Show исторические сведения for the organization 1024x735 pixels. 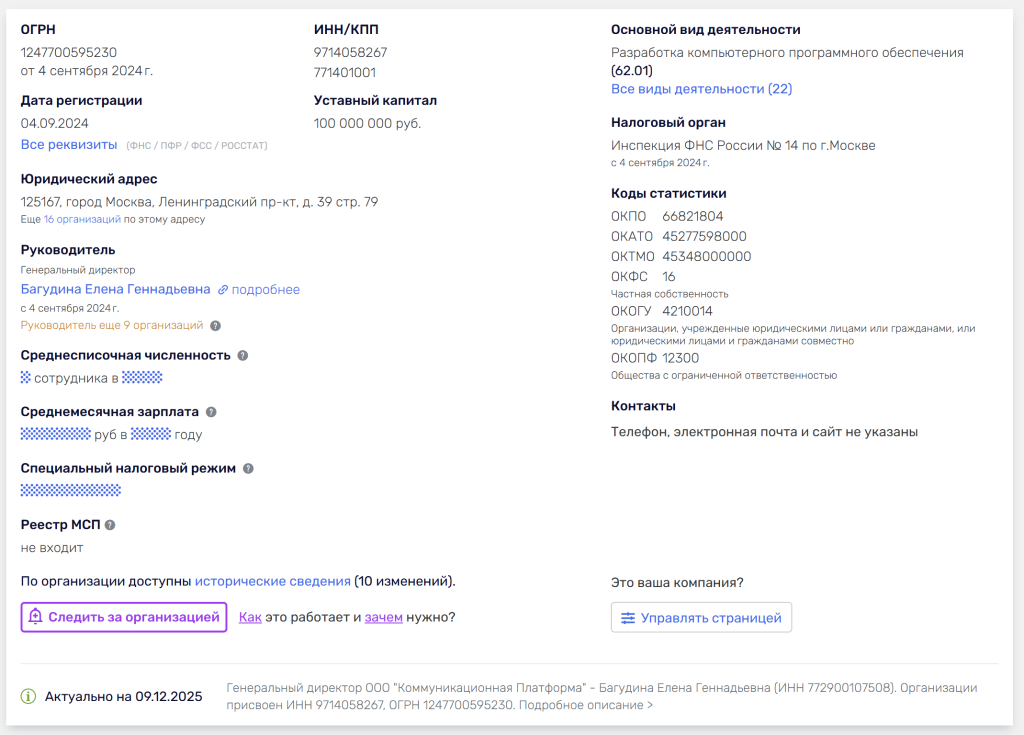click(x=272, y=581)
